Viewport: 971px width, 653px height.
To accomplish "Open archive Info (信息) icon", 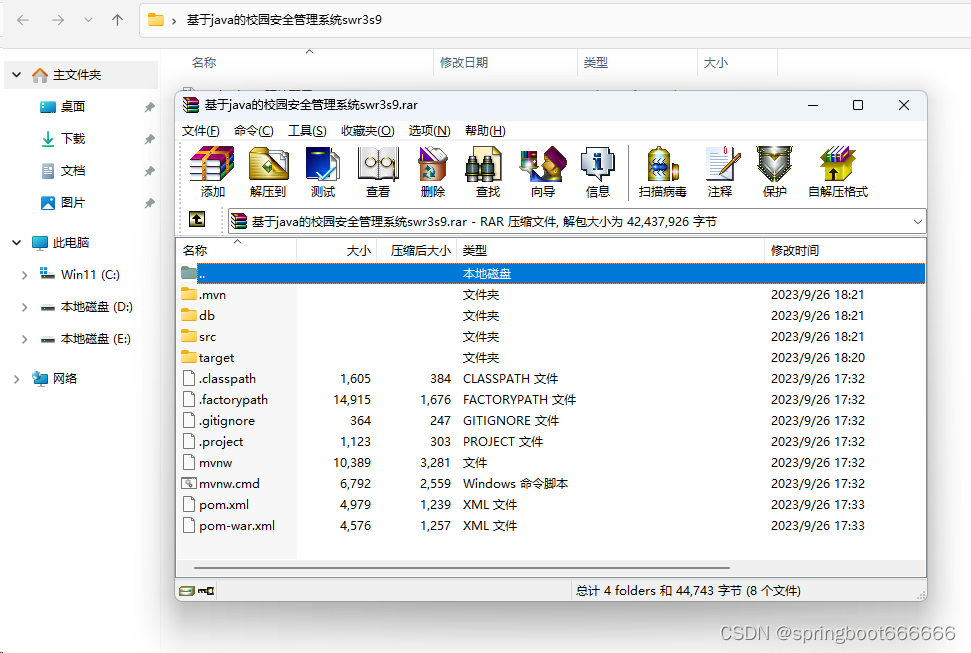I will click(x=598, y=172).
